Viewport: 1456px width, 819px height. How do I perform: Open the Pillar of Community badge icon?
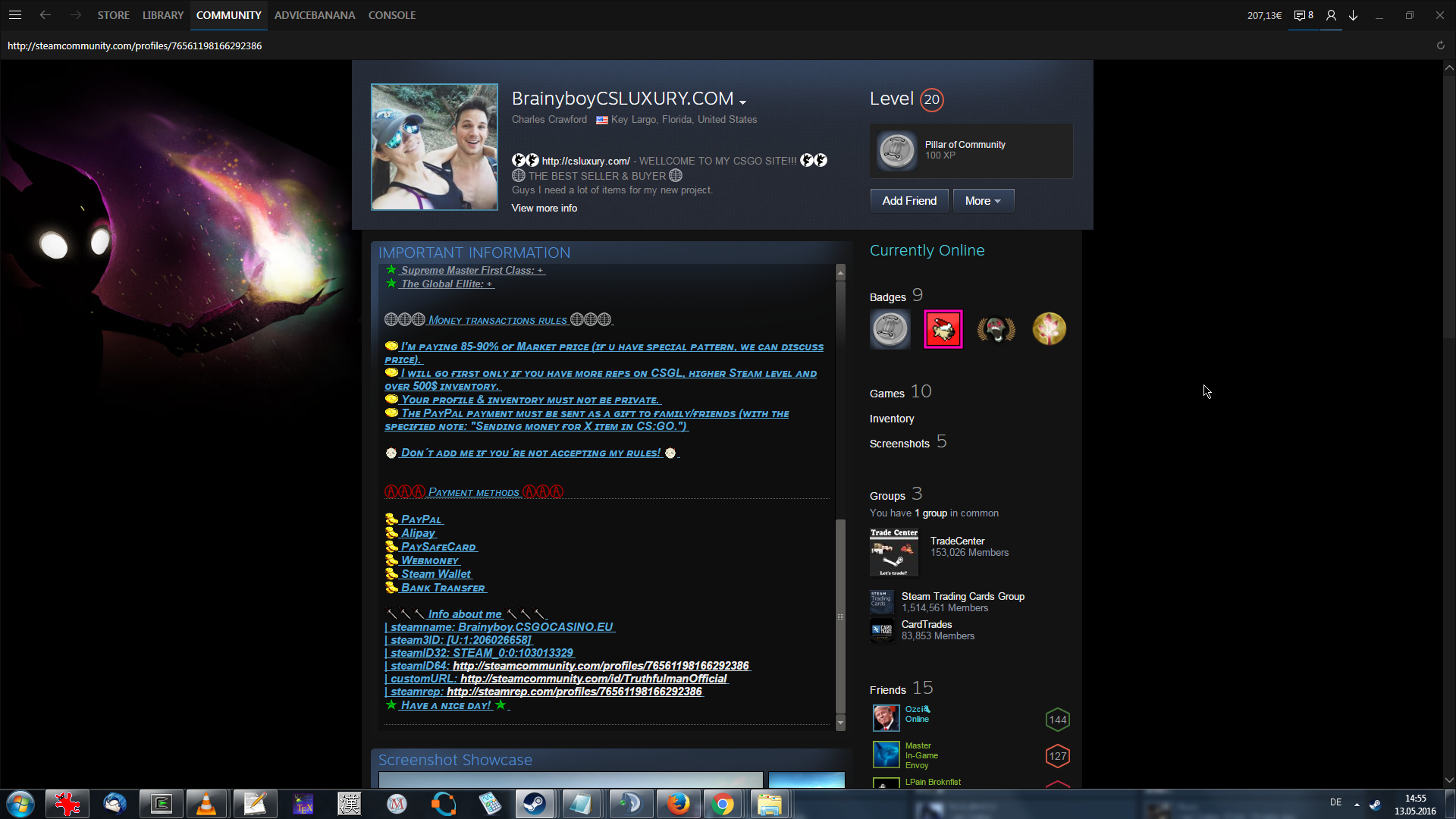[896, 150]
